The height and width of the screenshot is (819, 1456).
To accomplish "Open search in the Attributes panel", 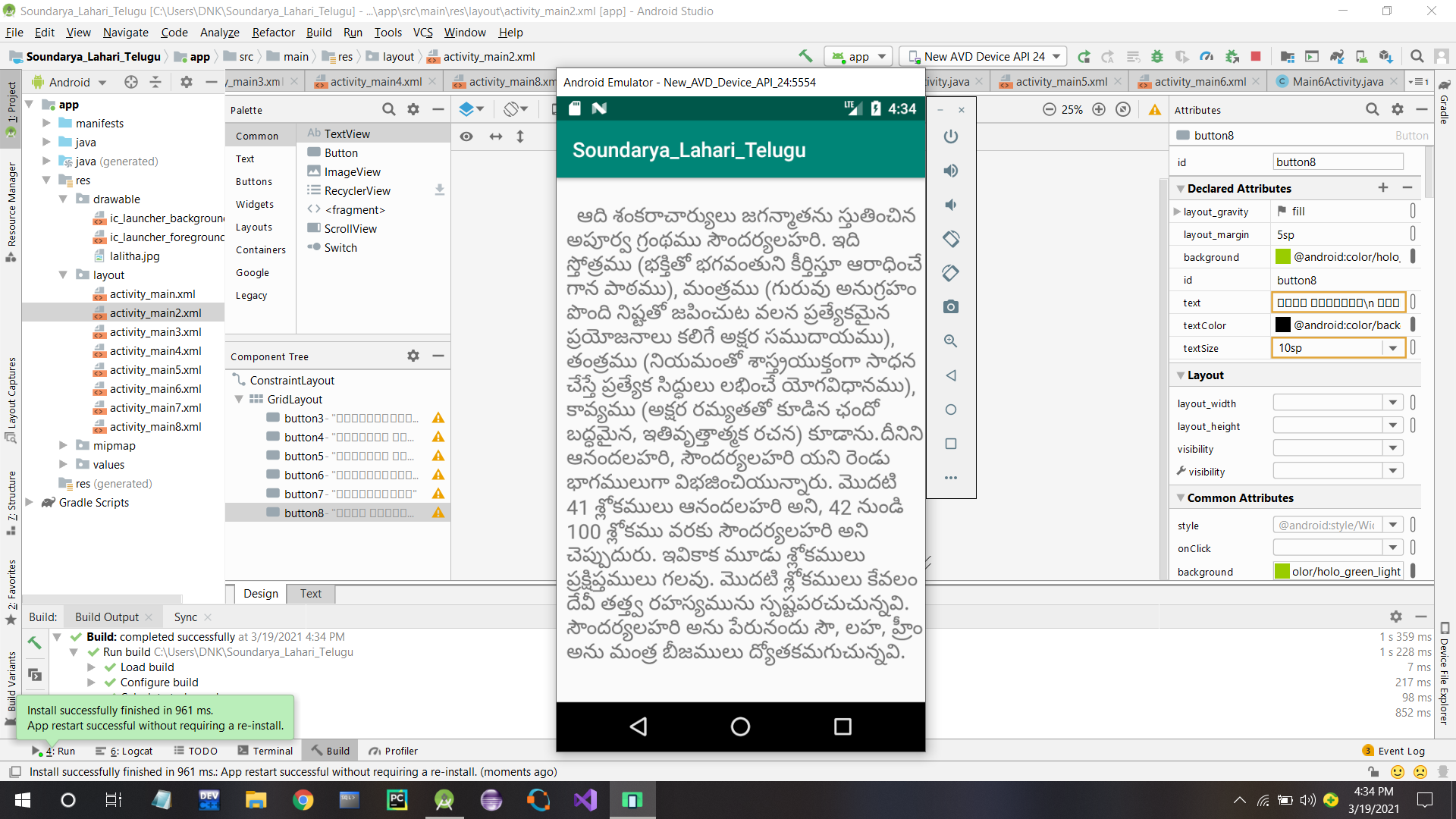I will 1373,109.
